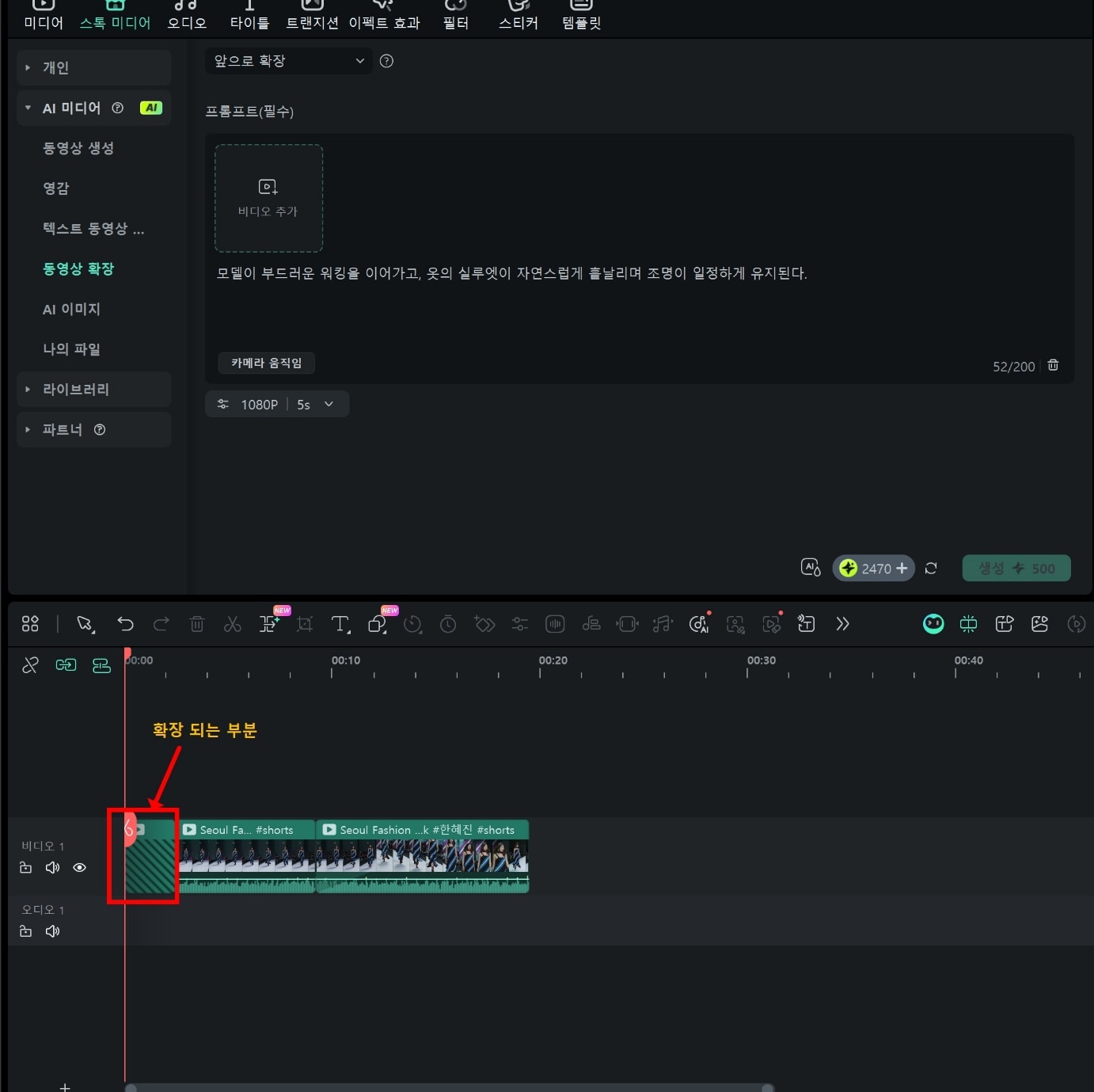Delete the selected clip with the trash icon
Viewport: 1094px width, 1092px height.
point(197,624)
